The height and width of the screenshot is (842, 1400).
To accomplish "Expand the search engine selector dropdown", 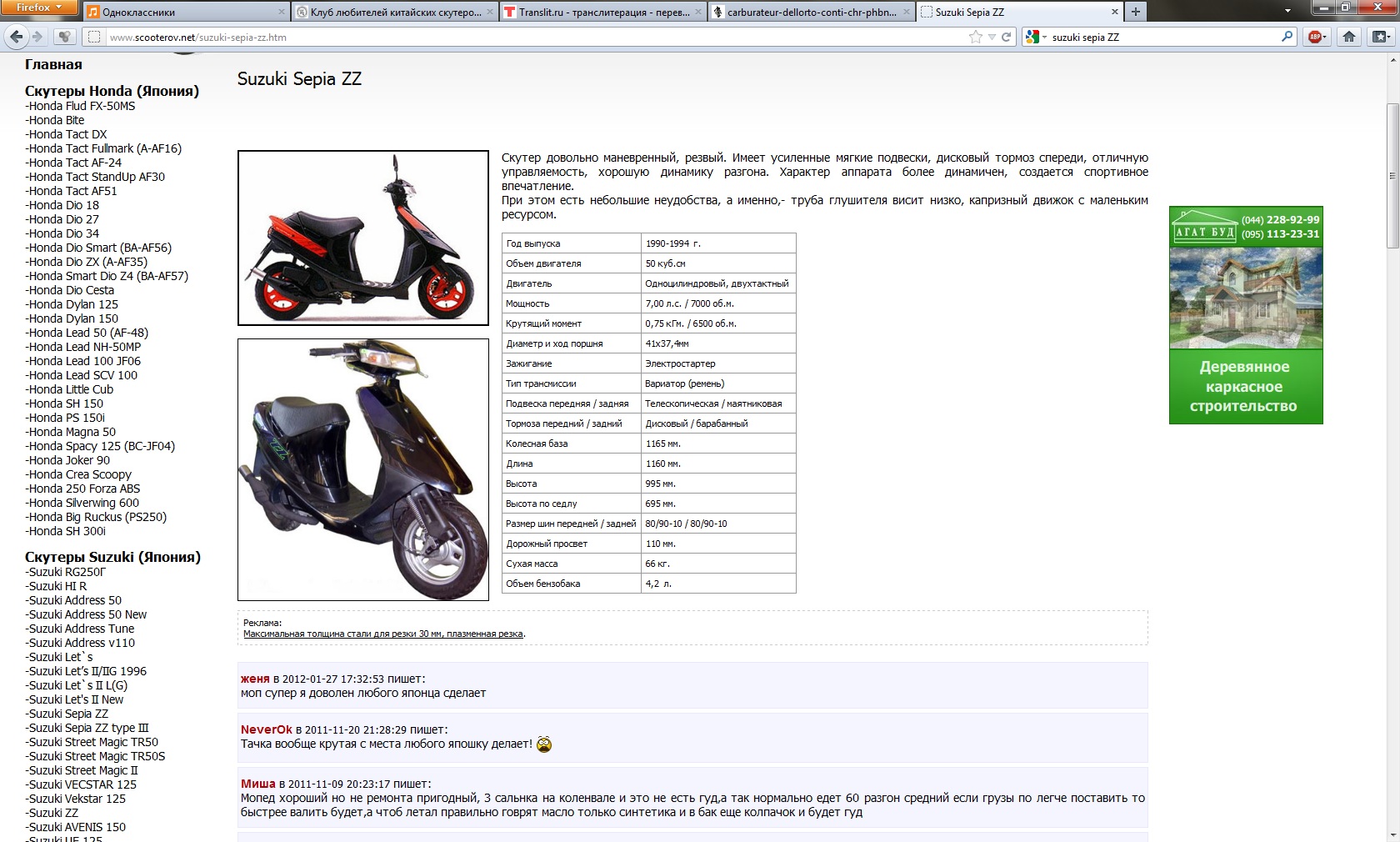I will coord(1044,38).
